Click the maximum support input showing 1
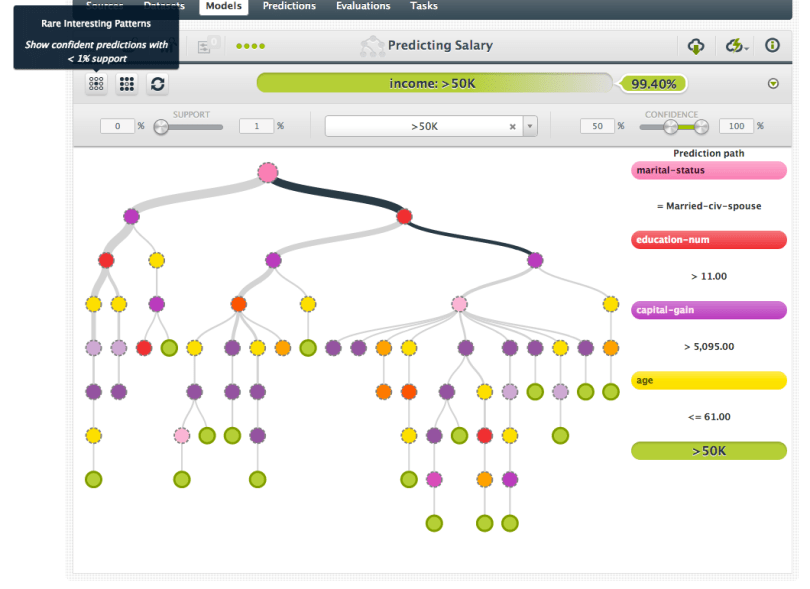Viewport: 810px width, 589px height. pyautogui.click(x=256, y=126)
